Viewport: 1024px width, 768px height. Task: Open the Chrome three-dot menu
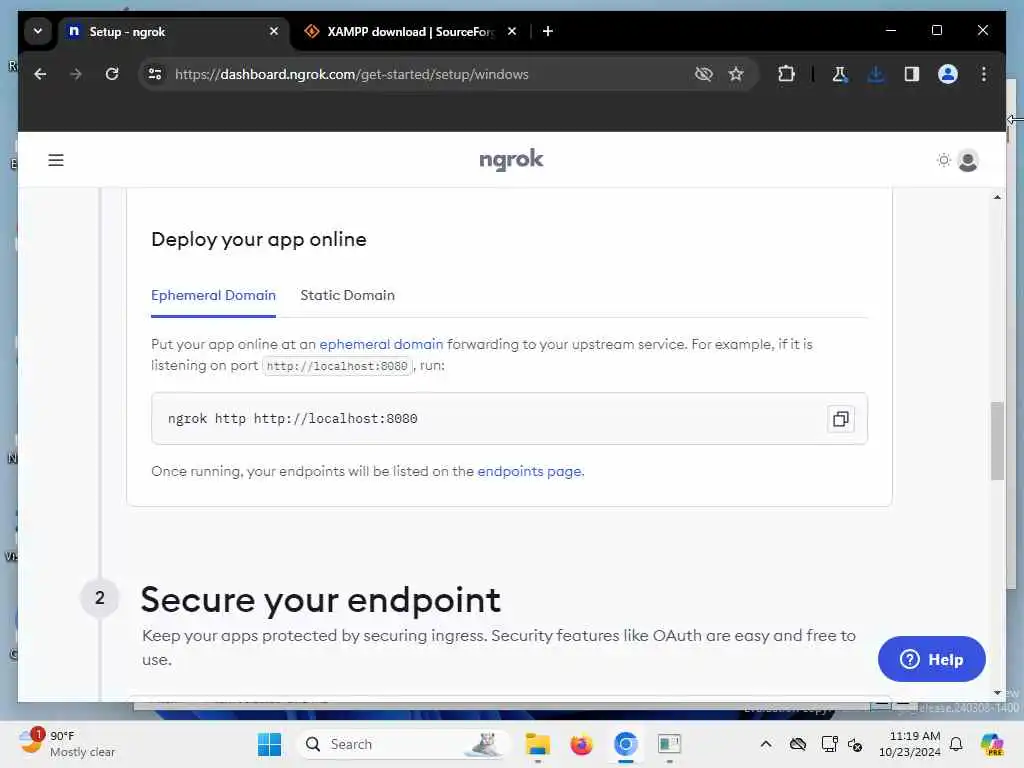[984, 74]
